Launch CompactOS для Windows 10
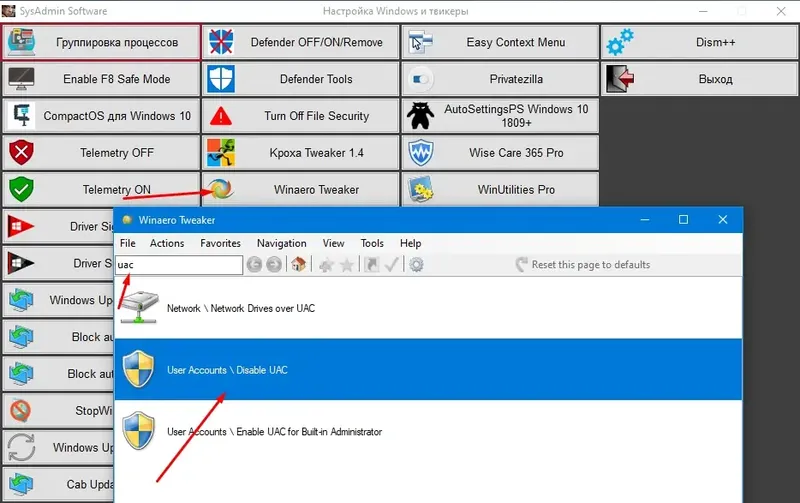 pos(101,116)
